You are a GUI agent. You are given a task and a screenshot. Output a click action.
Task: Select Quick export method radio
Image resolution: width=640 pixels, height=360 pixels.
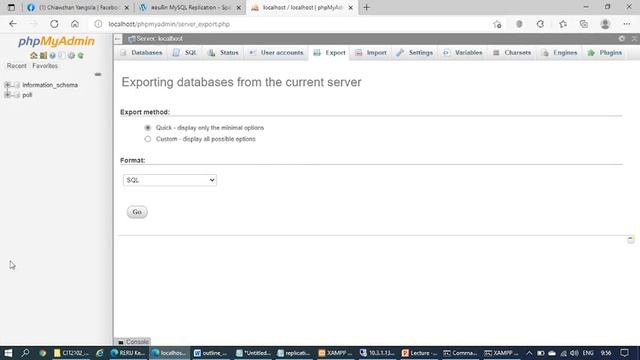pos(148,128)
